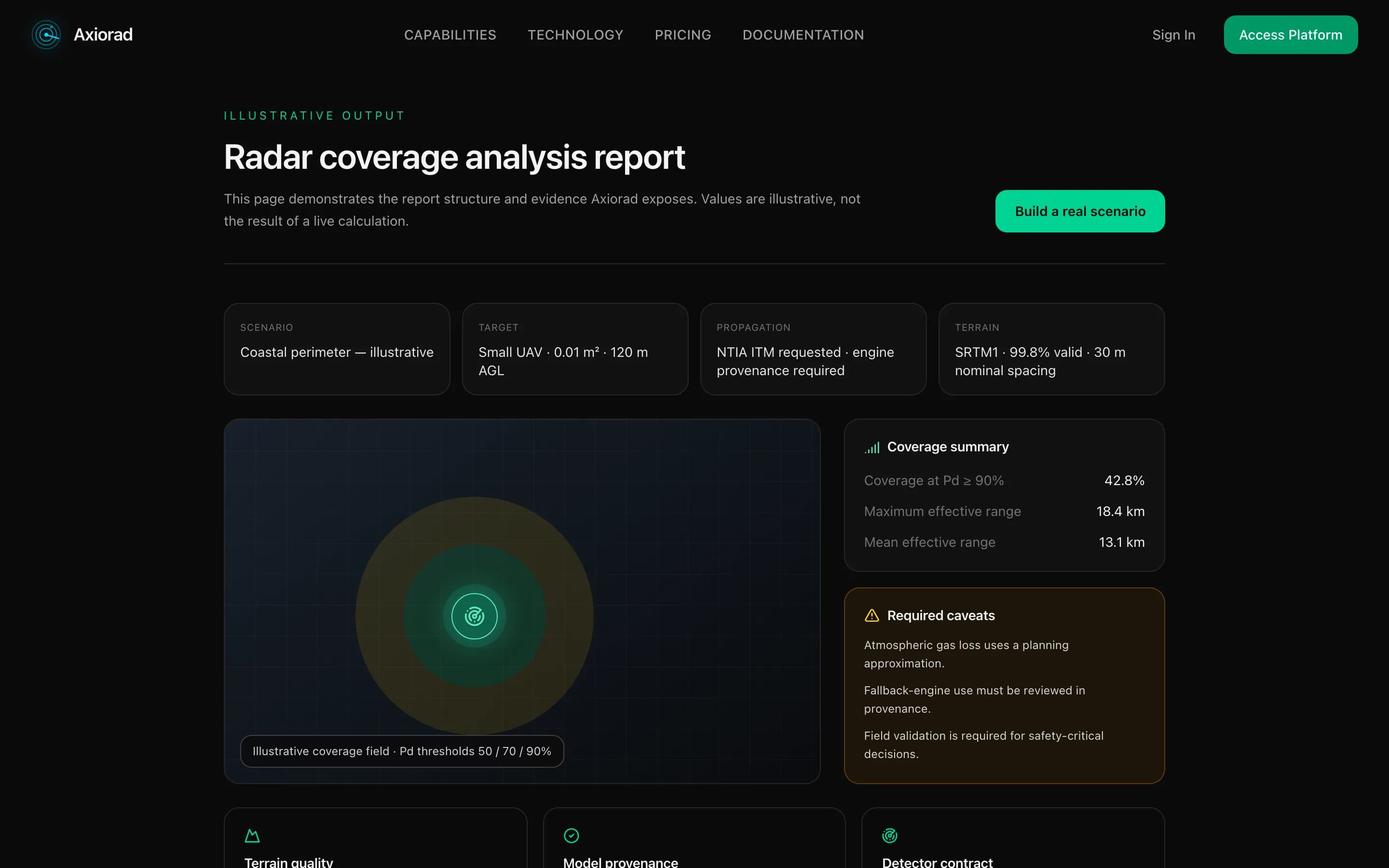This screenshot has height=868, width=1389.
Task: Open the Documentation nav link
Action: [x=803, y=35]
